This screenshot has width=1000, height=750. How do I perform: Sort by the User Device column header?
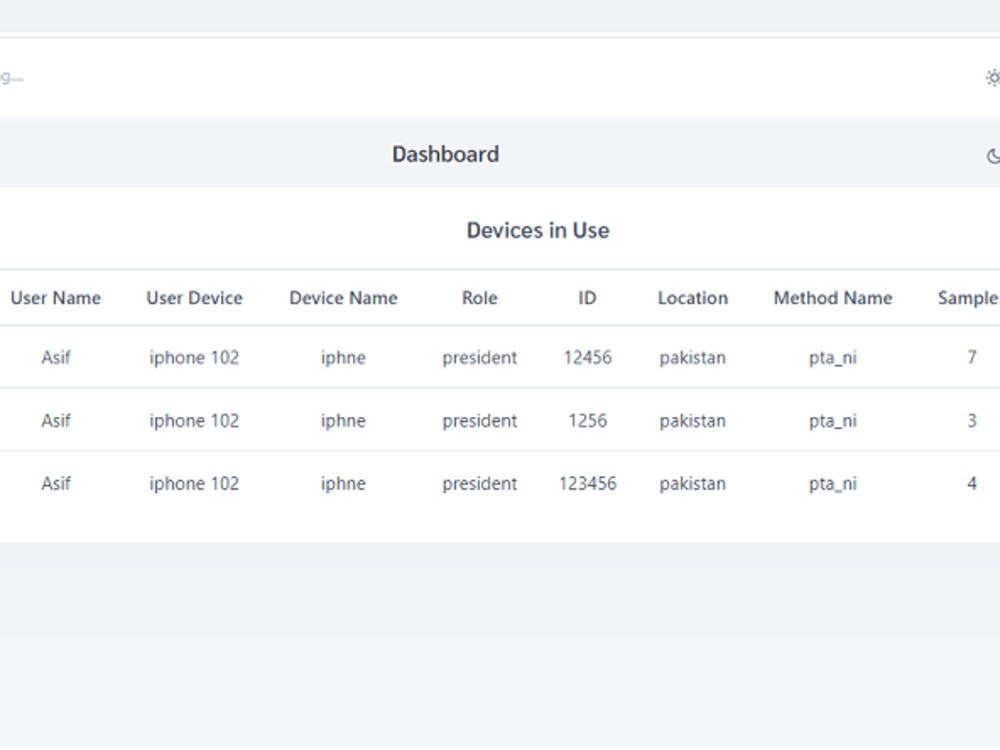pos(193,298)
